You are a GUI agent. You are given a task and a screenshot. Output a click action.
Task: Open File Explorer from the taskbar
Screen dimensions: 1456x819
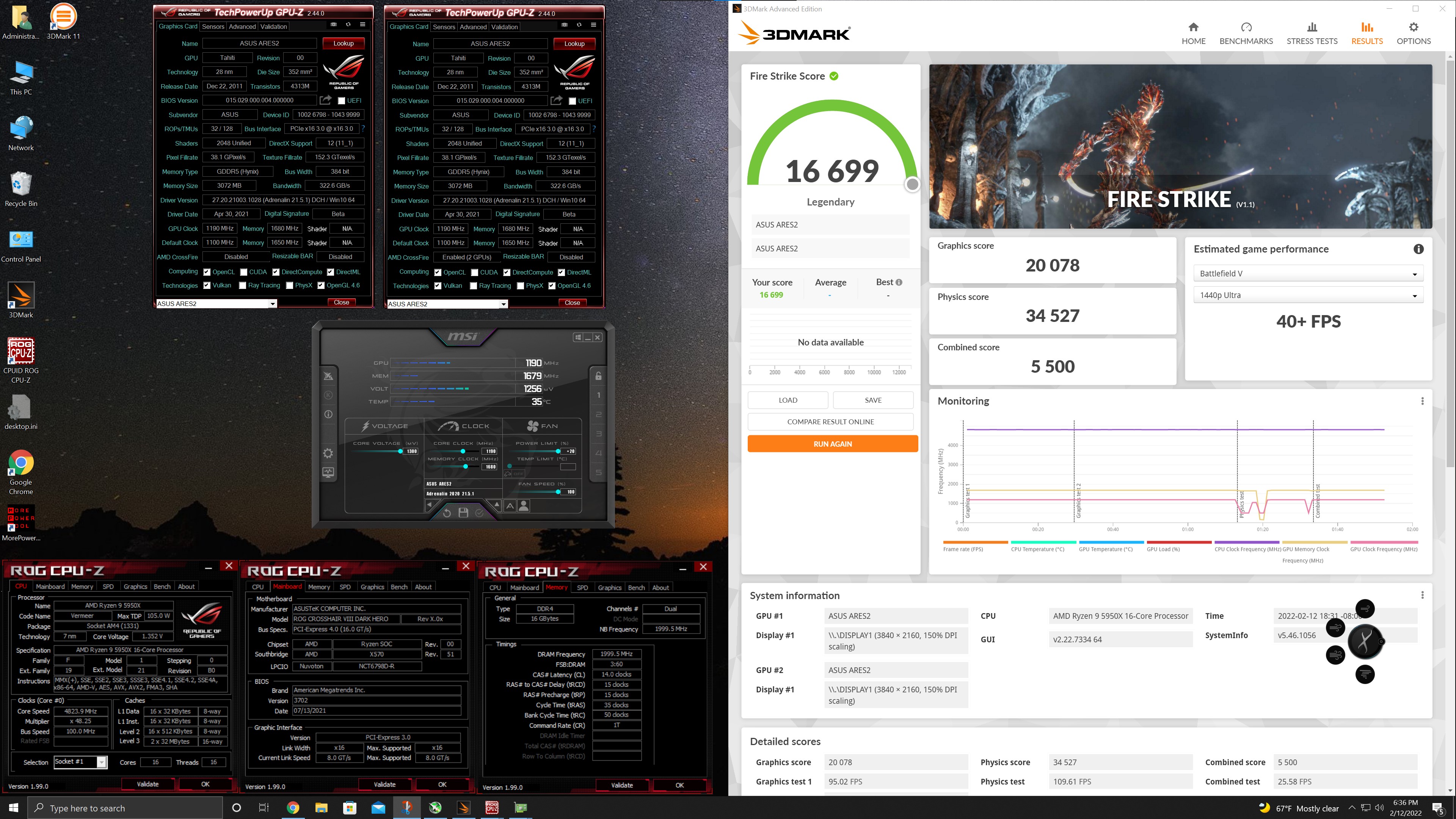click(321, 808)
